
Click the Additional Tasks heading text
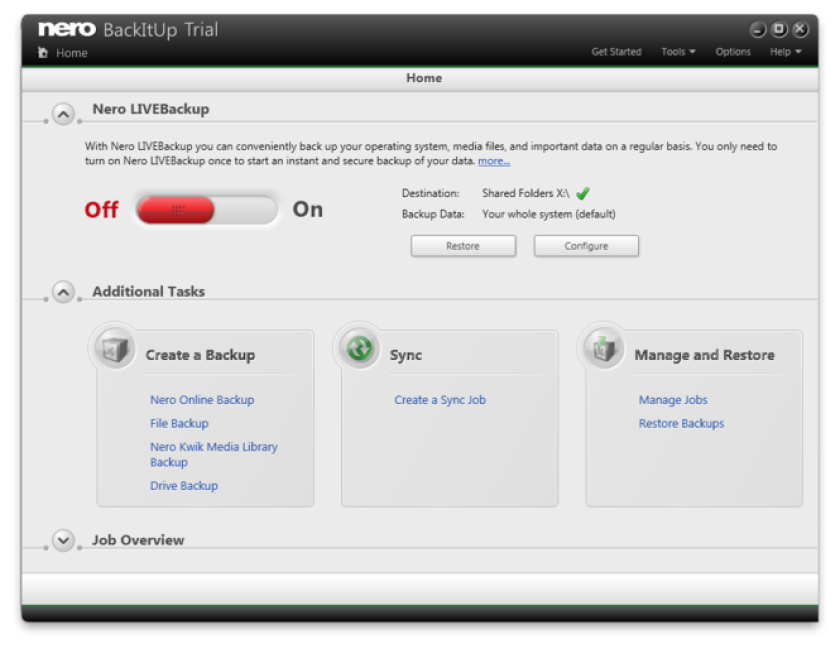(148, 291)
